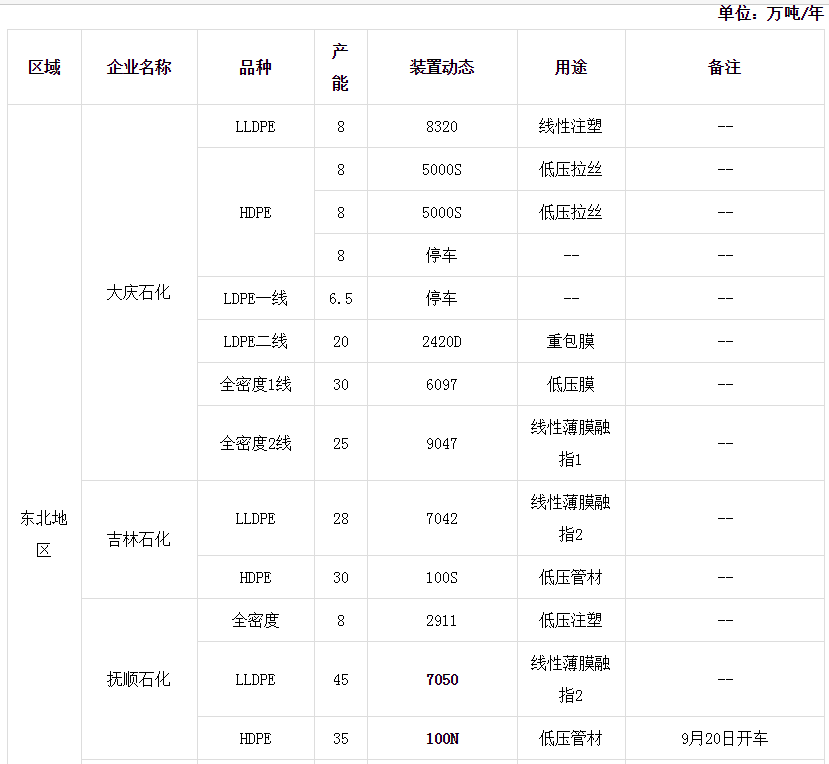Screen dimensions: 829x764
Task: Select the 吉林石化 company cell
Action: (139, 539)
